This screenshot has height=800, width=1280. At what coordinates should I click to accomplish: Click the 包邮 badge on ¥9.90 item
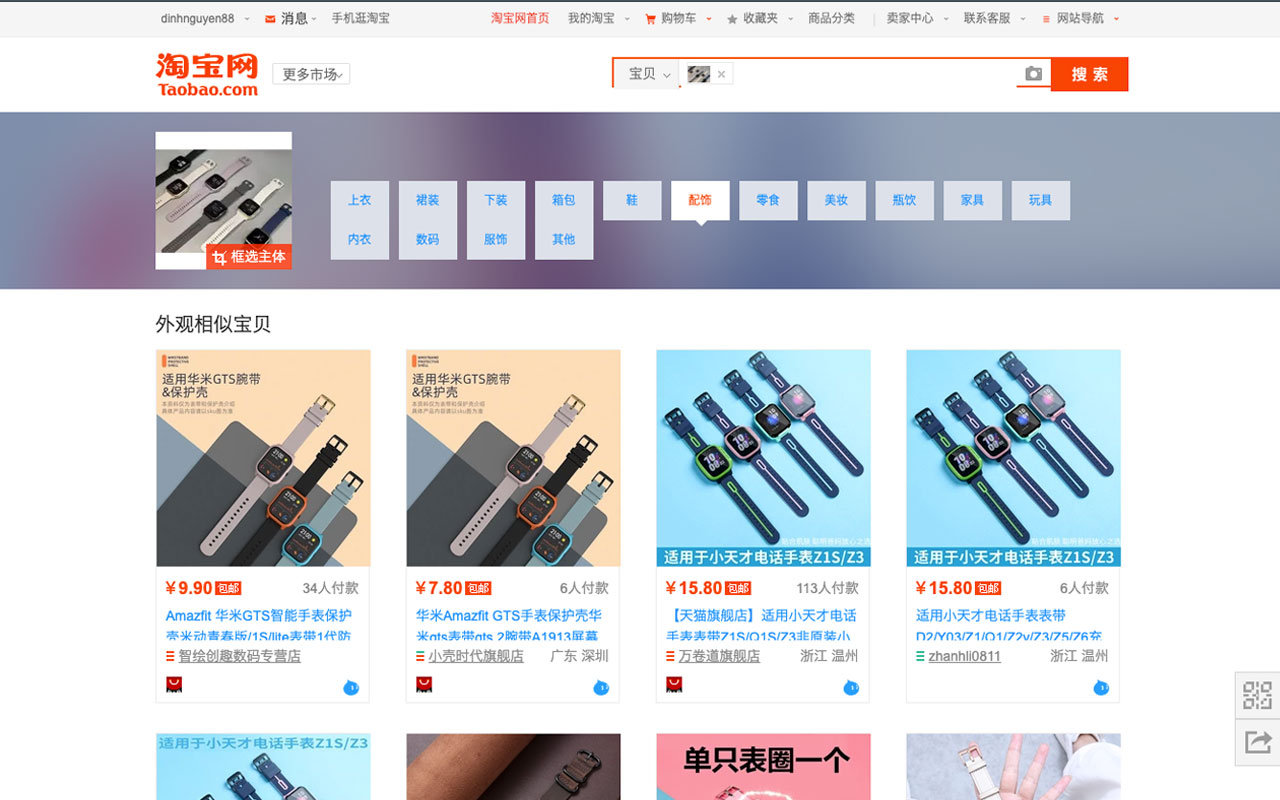(229, 589)
